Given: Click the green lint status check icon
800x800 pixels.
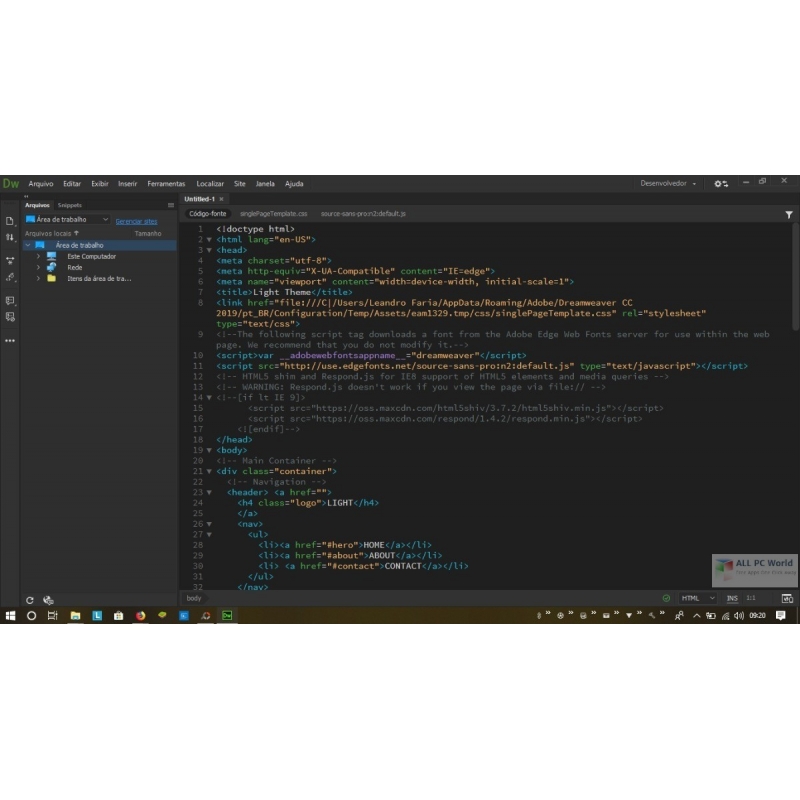Looking at the screenshot, I should point(666,598).
